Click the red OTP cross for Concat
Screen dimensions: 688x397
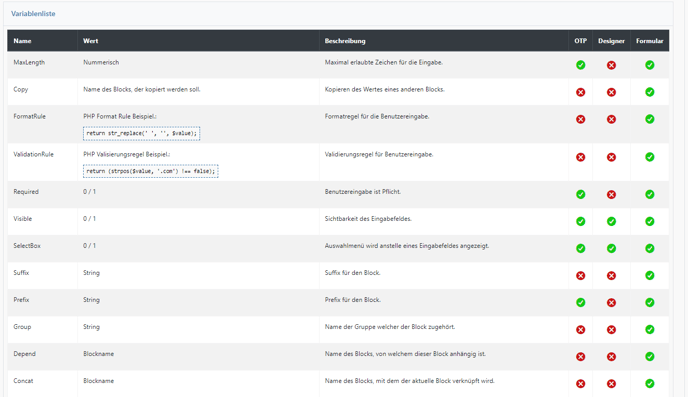click(x=580, y=384)
